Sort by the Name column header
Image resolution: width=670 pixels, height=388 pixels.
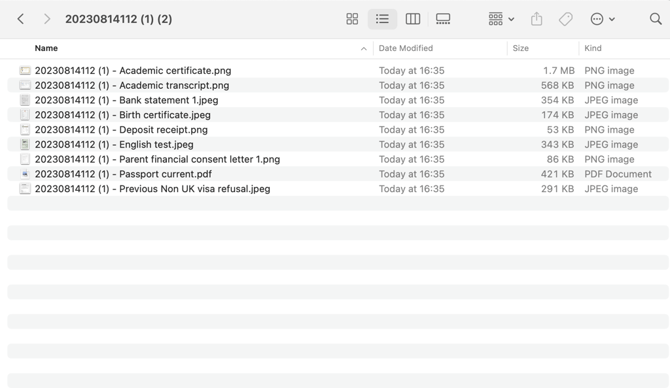(x=46, y=48)
